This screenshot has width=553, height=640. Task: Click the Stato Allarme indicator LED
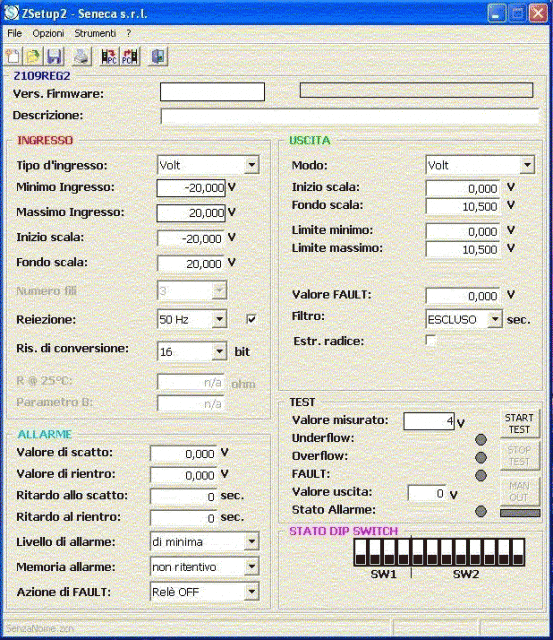pos(481,511)
